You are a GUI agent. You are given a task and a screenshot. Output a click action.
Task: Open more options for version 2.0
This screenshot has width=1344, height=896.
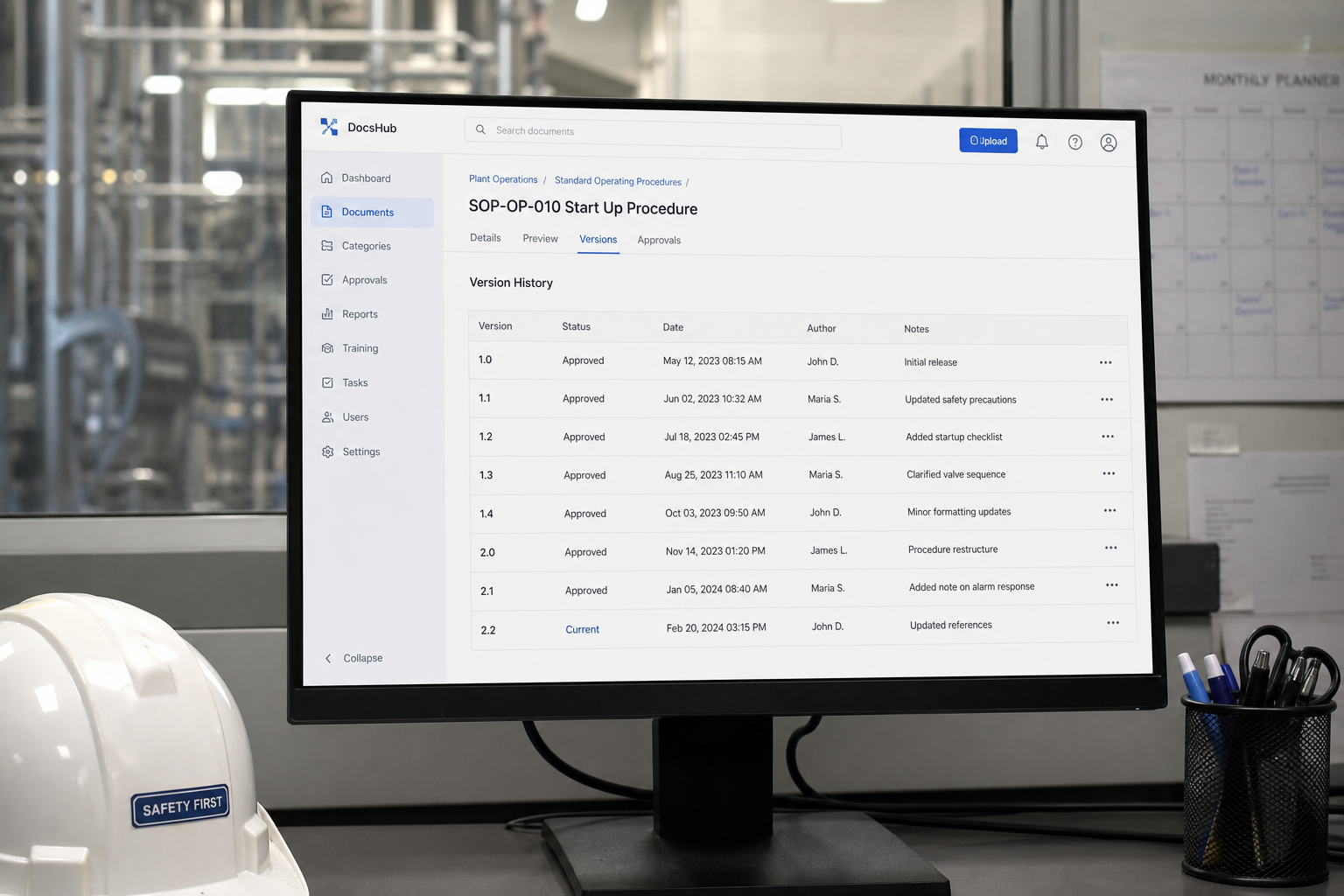1110,548
